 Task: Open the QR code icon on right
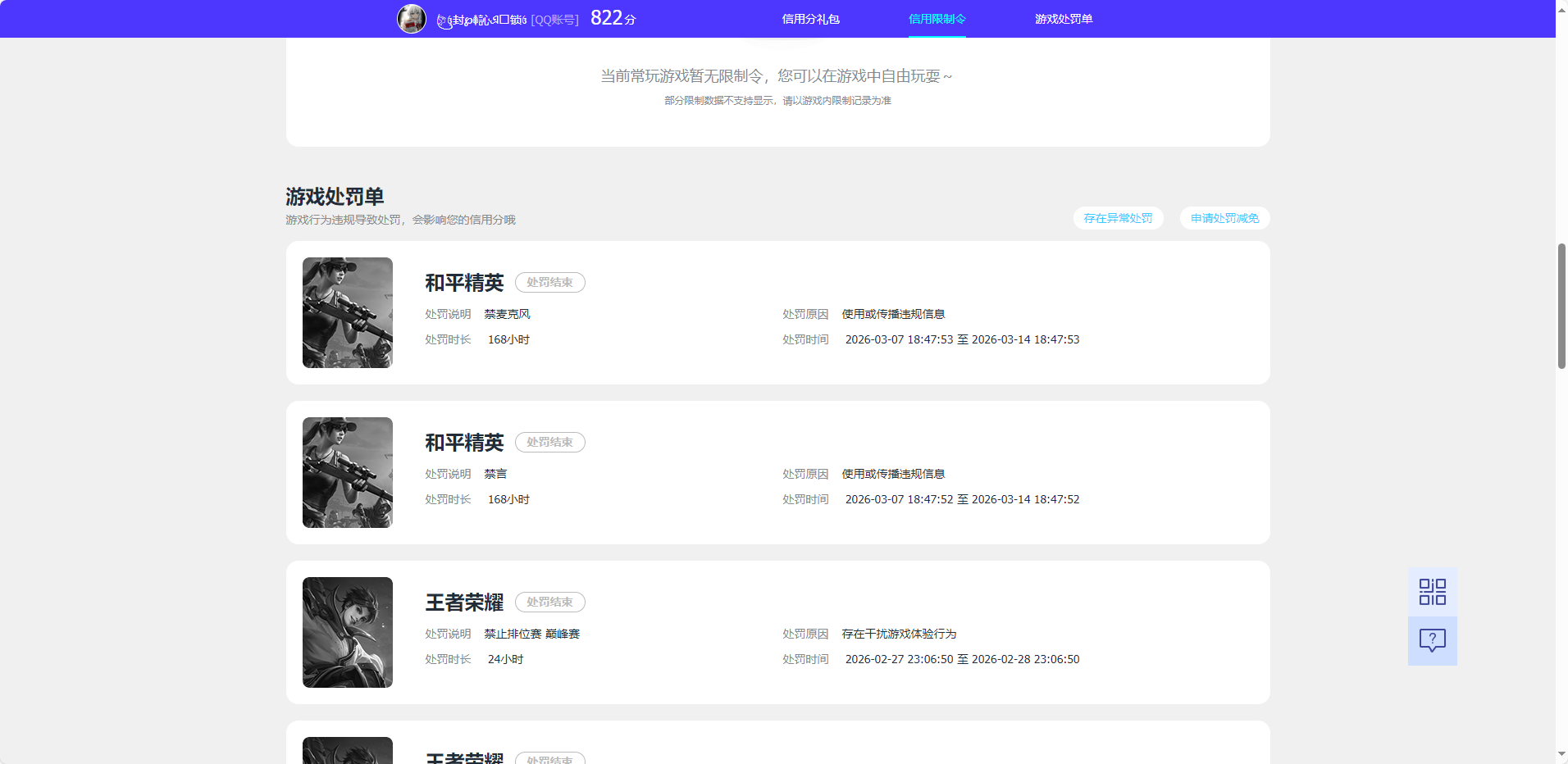[1432, 592]
